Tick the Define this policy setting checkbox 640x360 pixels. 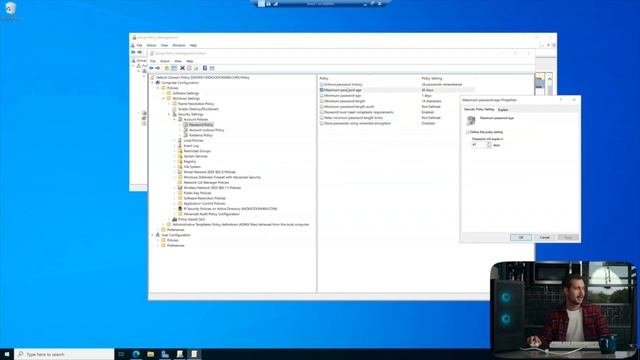pyautogui.click(x=468, y=132)
